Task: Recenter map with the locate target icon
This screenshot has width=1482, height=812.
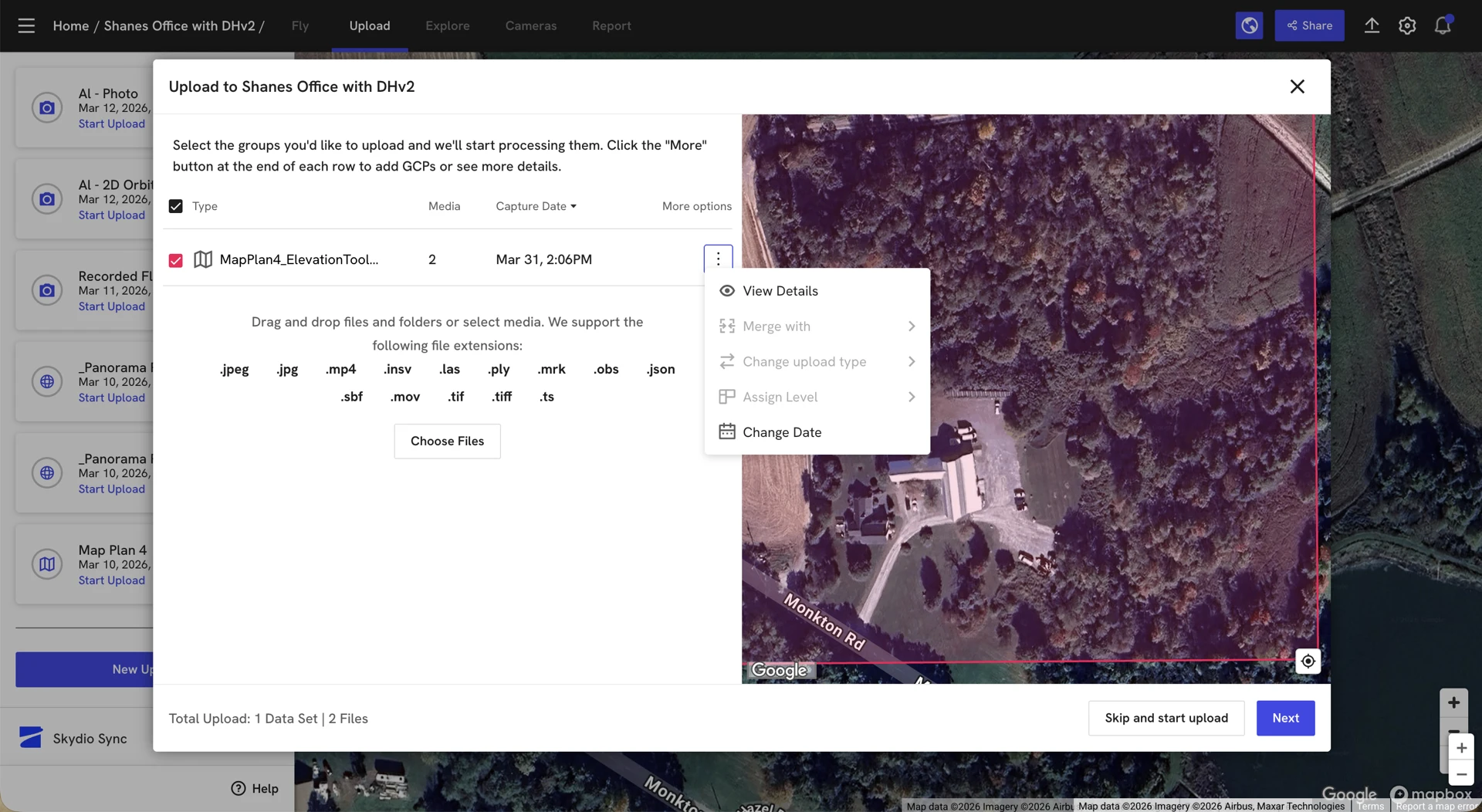Action: point(1308,661)
